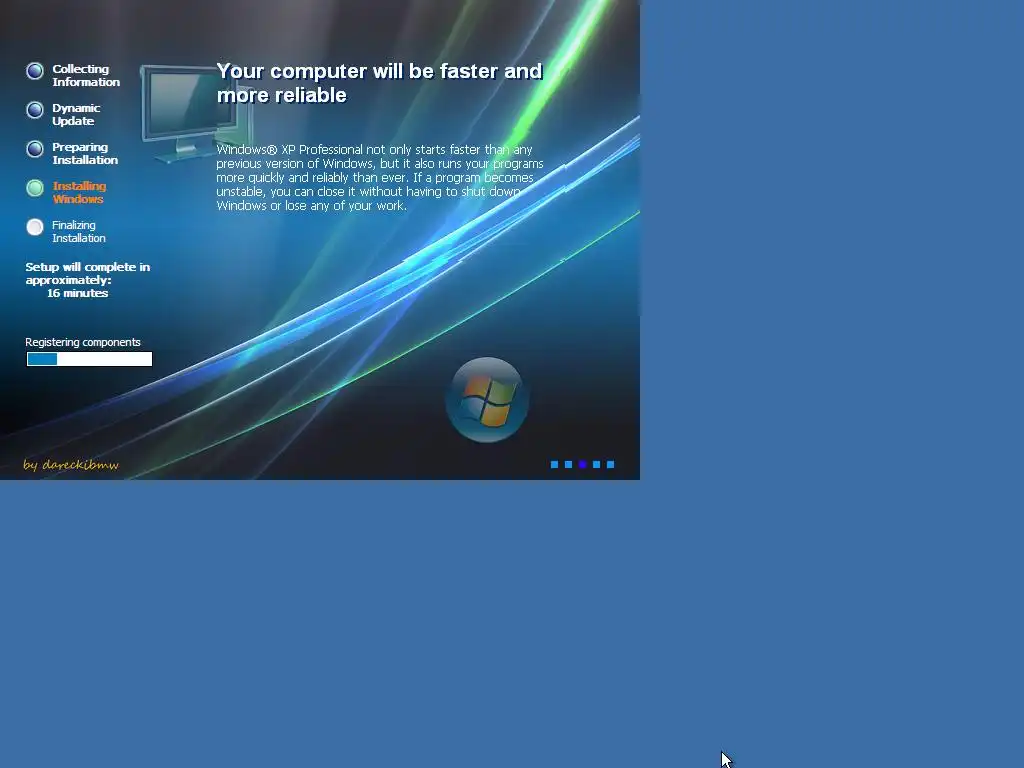1024x768 pixels.
Task: Click the Preparing Installation step bullet
Action: pyautogui.click(x=35, y=149)
